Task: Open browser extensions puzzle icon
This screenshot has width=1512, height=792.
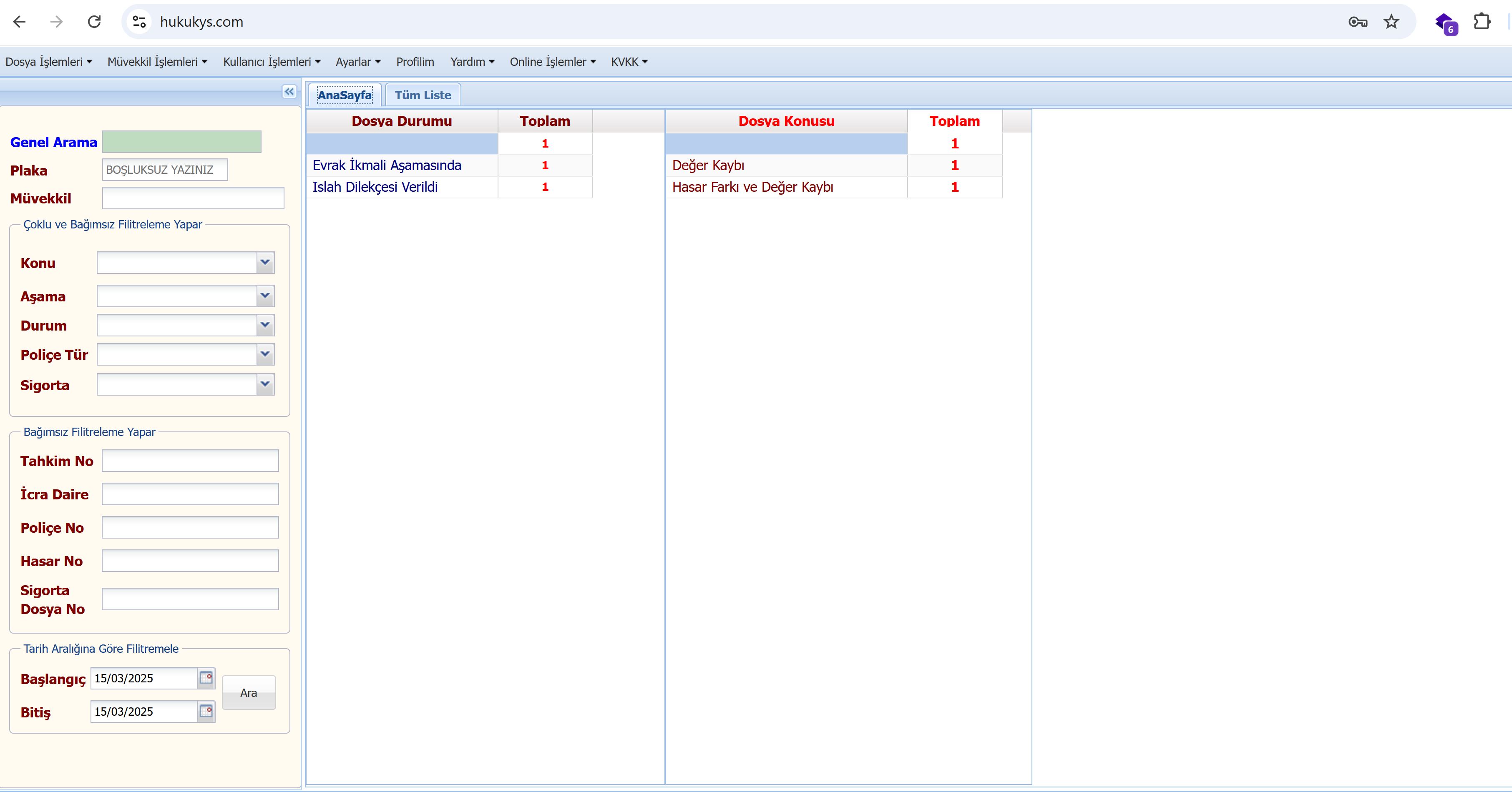Action: coord(1482,22)
